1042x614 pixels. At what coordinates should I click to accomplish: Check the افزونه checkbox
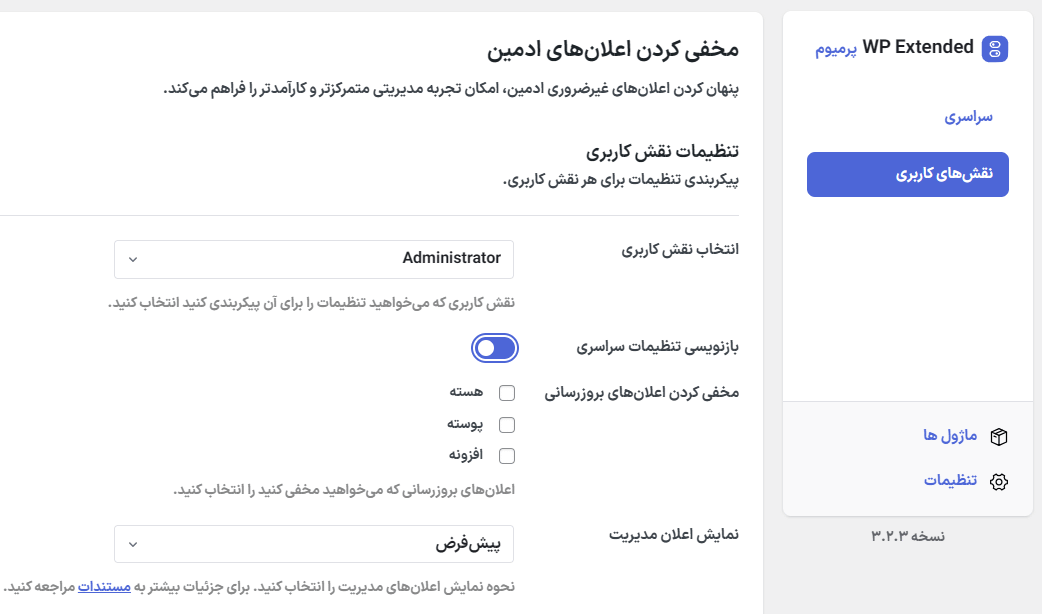pos(507,455)
